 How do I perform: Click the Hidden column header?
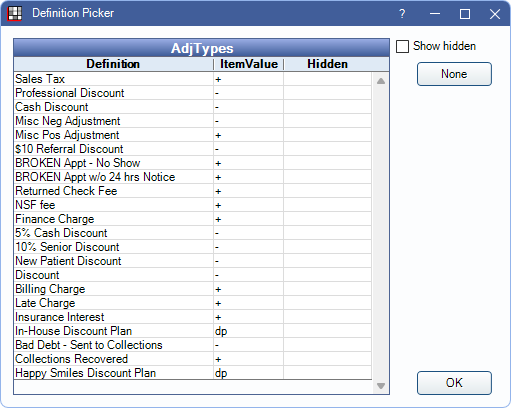327,64
